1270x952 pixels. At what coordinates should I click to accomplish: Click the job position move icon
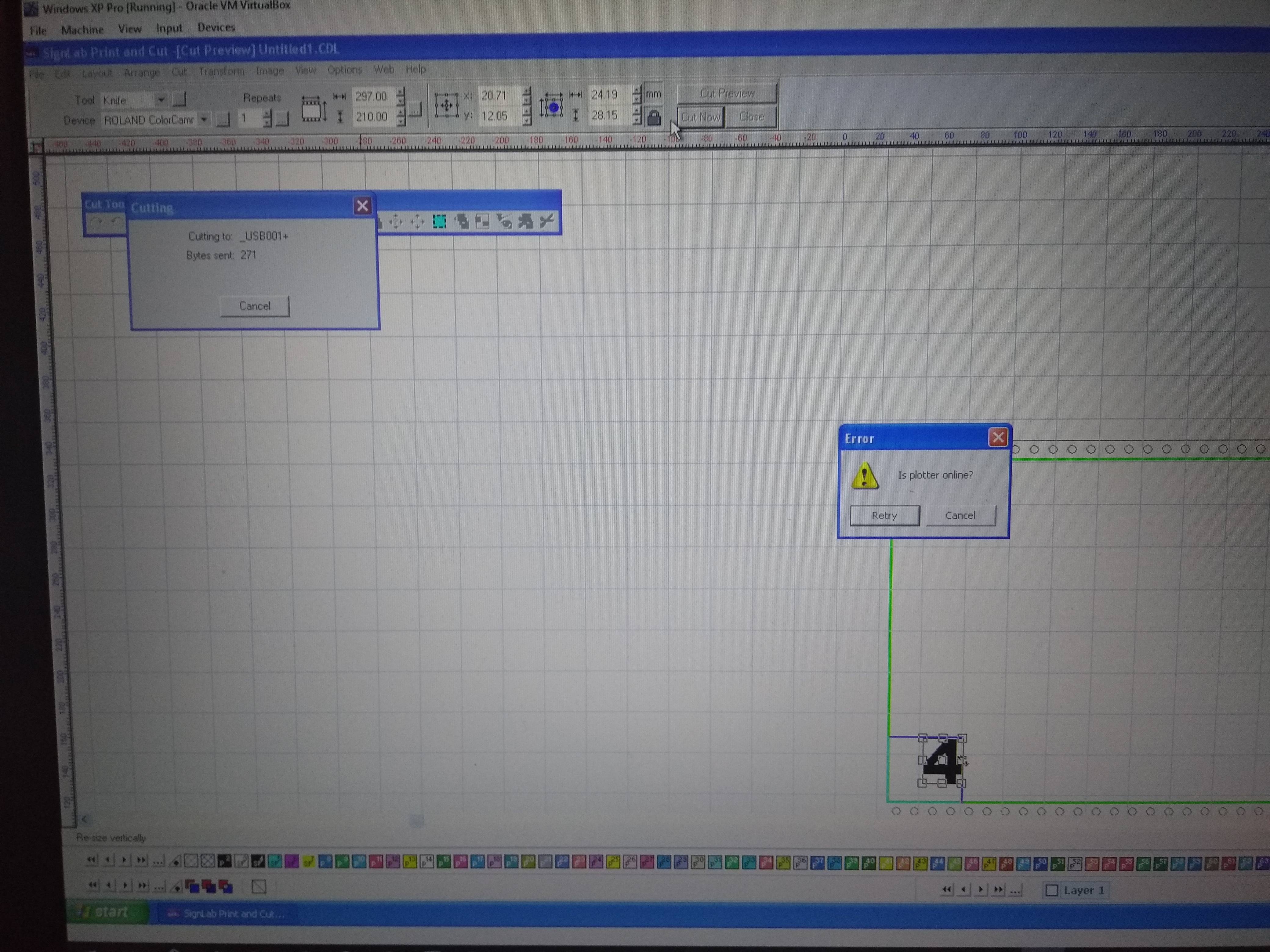(446, 106)
